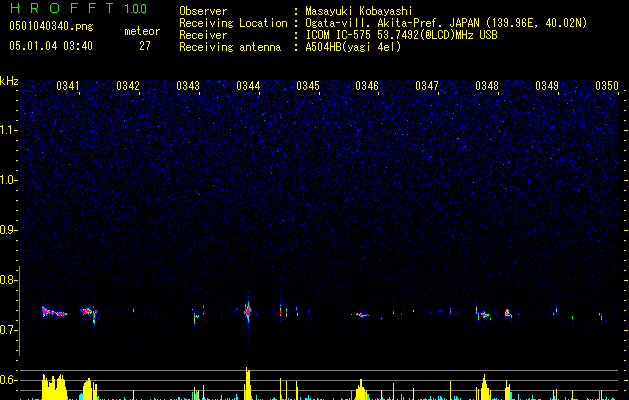Click the meteor count 27
Viewport: 629px width, 400px height.
(x=145, y=46)
